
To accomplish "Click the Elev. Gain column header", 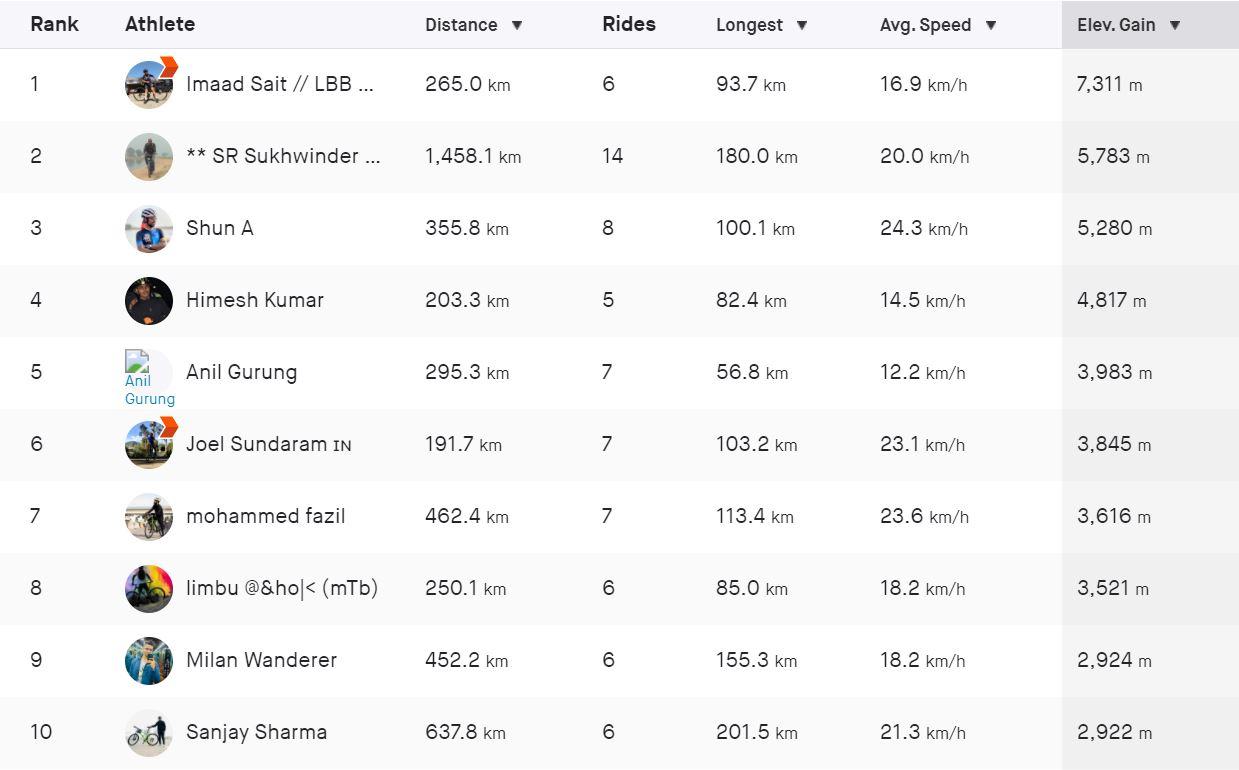I will point(1116,25).
